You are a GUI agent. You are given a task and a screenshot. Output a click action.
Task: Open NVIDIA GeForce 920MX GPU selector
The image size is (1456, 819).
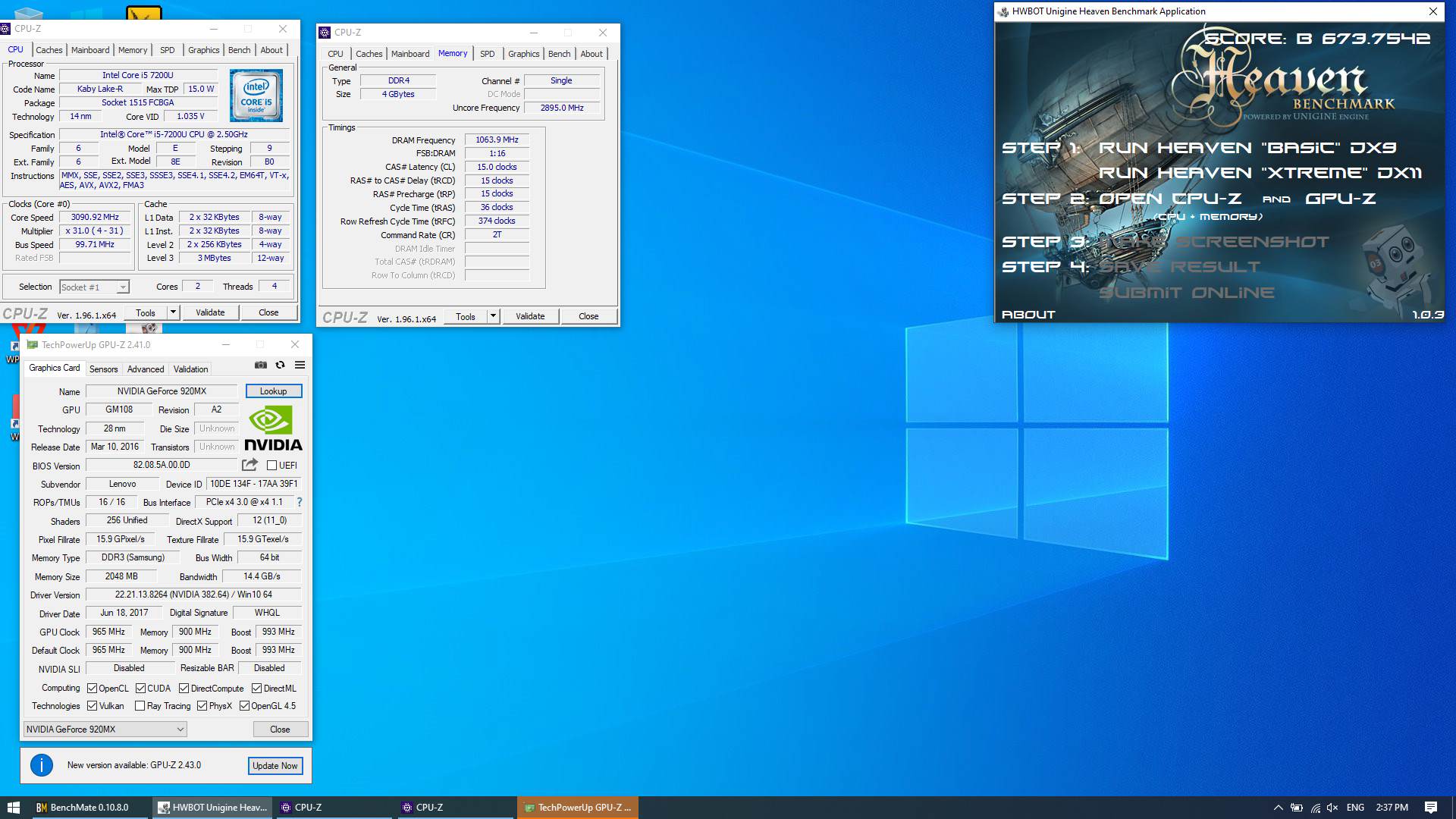(105, 730)
